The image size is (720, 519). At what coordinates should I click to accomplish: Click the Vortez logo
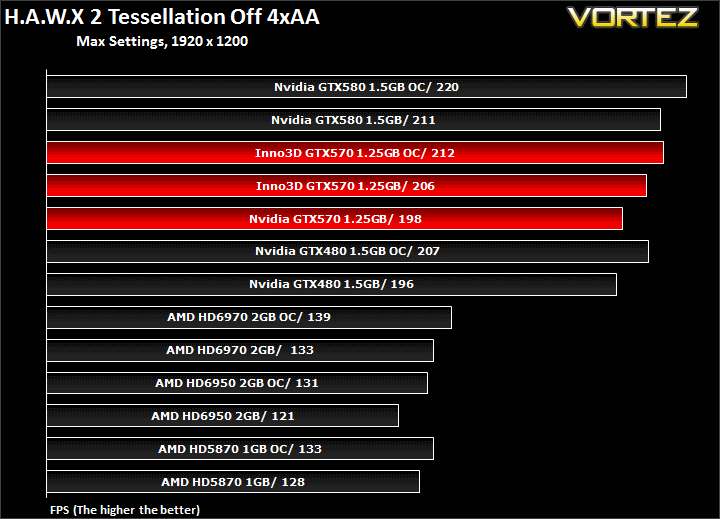pos(633,17)
